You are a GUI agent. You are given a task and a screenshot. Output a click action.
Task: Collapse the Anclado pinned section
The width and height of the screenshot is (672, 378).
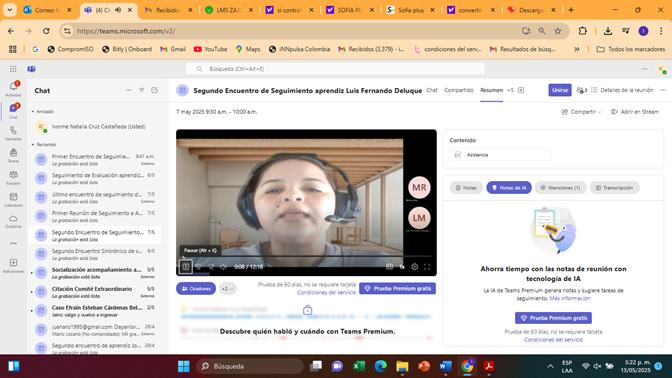click(x=33, y=111)
